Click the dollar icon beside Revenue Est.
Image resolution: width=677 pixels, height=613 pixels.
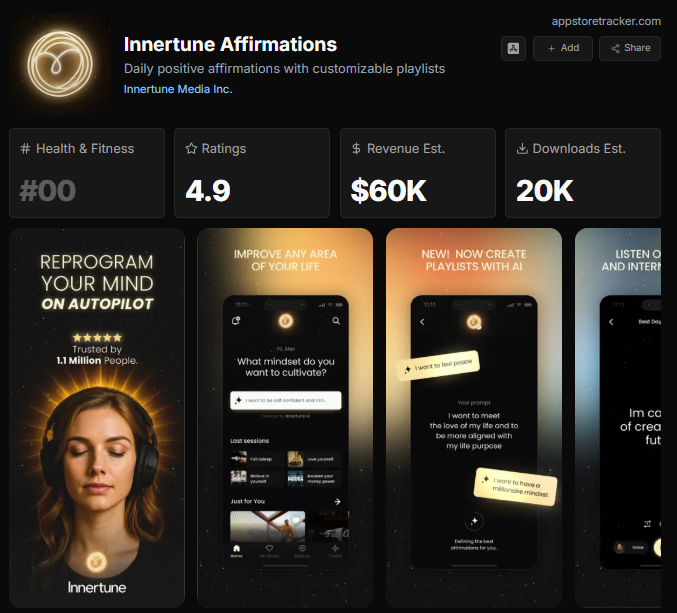[x=356, y=149]
